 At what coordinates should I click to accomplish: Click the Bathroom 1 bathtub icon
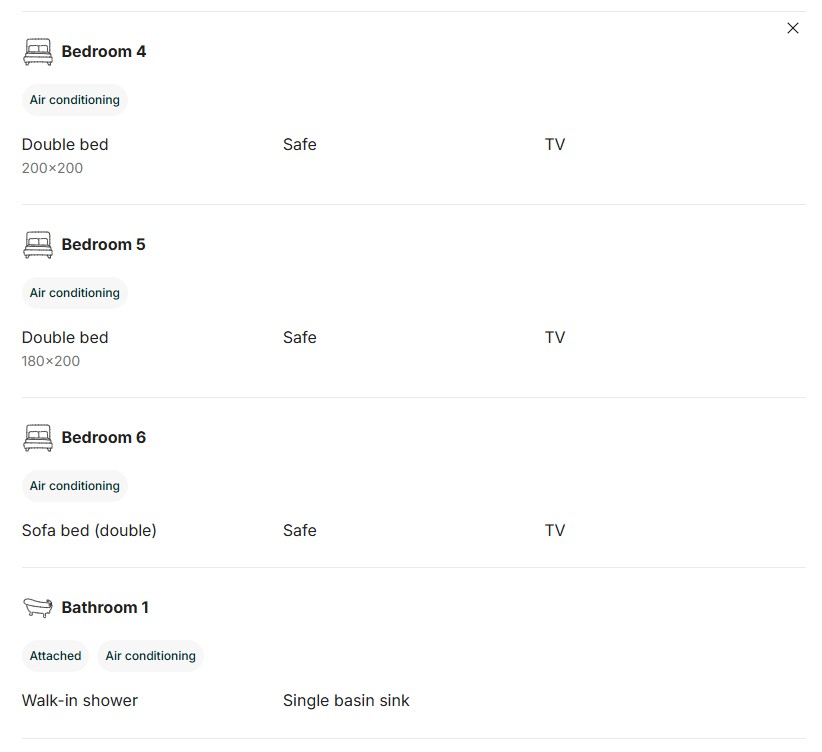(38, 607)
